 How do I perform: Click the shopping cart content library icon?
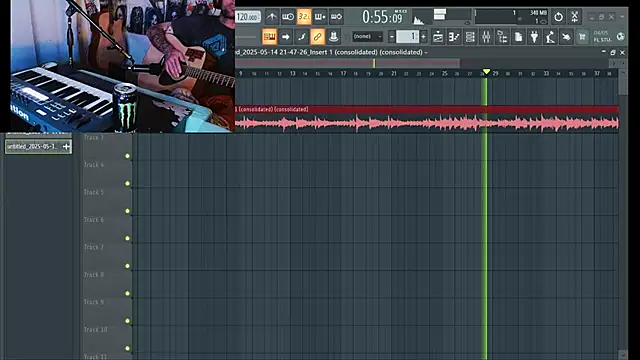(582, 37)
